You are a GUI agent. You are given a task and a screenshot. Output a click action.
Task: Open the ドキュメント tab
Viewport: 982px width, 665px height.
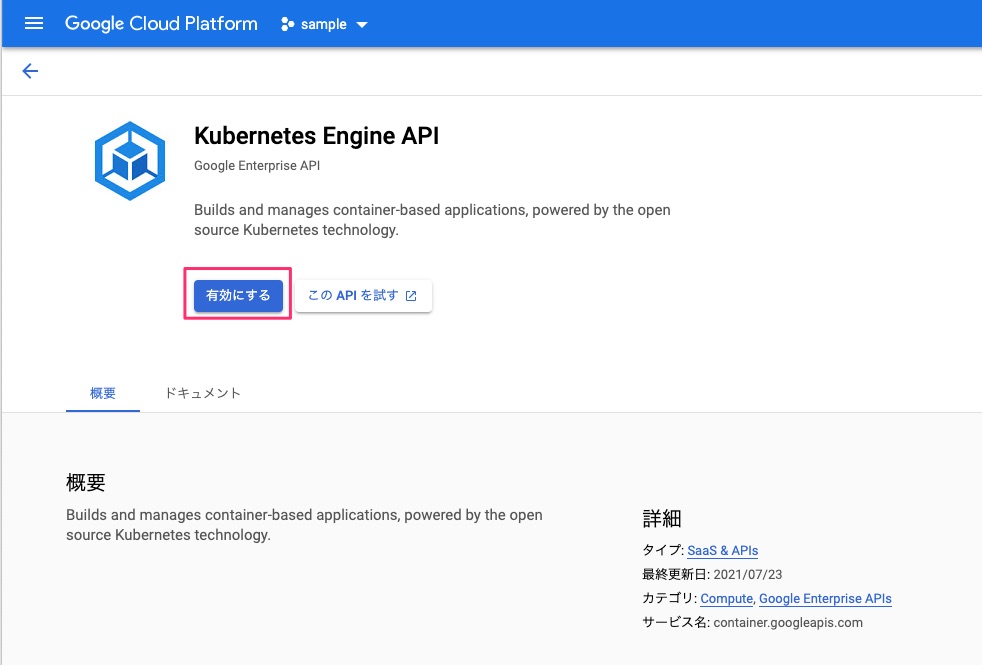click(x=203, y=393)
